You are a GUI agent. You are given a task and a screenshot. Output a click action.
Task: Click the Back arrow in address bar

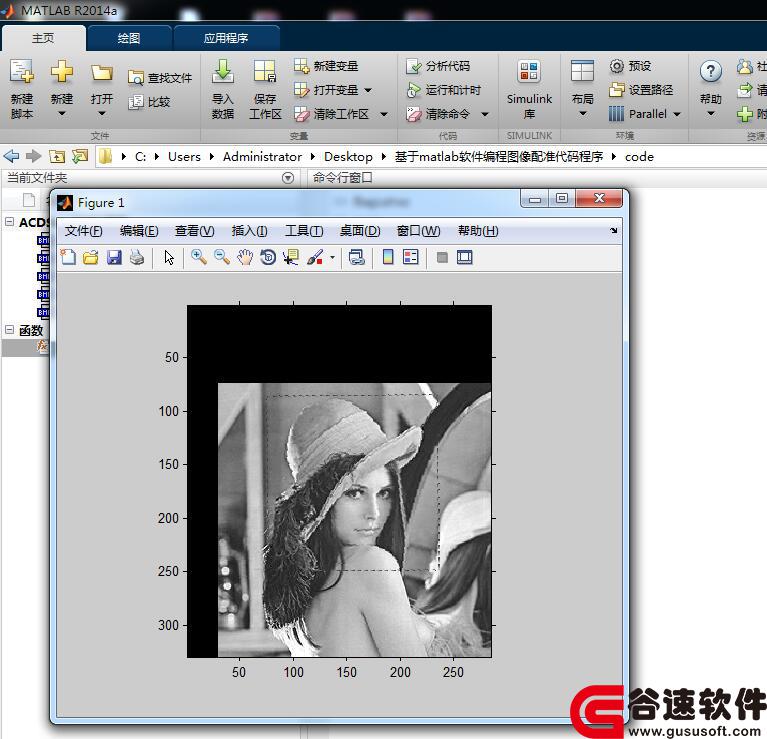click(x=11, y=157)
